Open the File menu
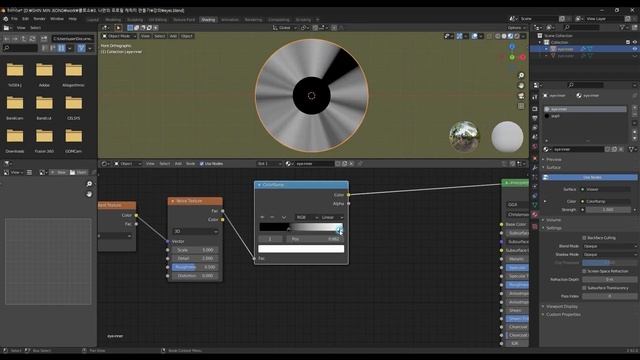The height and width of the screenshot is (360, 640). tap(14, 19)
